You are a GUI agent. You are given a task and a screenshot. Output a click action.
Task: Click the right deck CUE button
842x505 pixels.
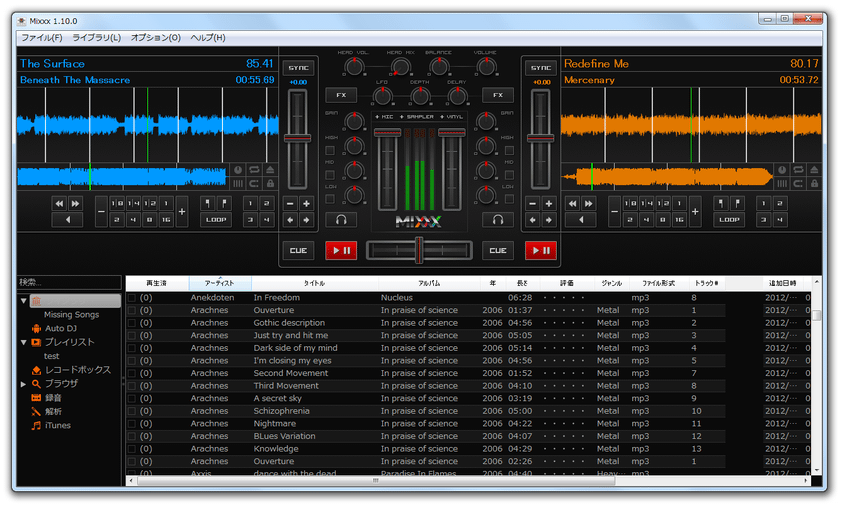(498, 250)
